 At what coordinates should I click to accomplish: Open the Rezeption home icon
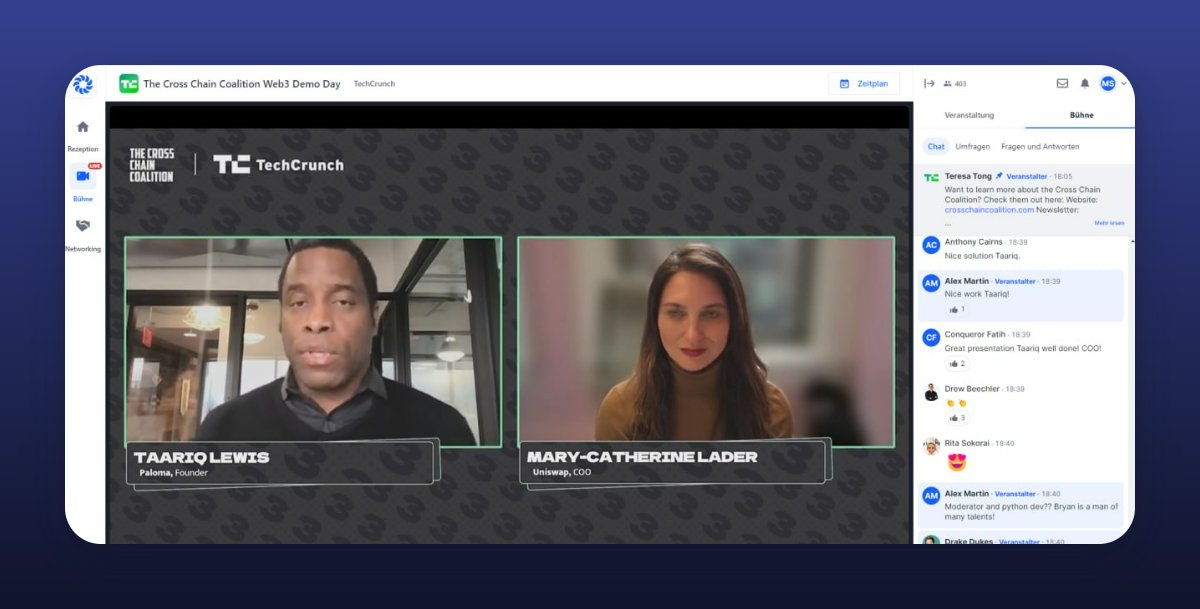coord(83,127)
